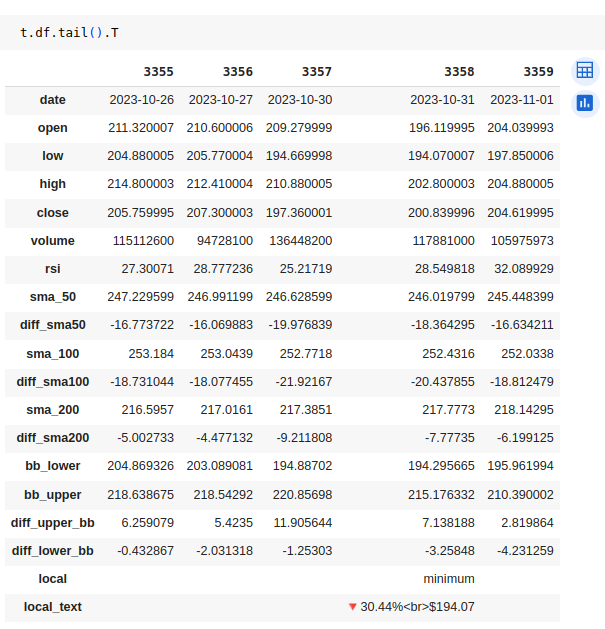The height and width of the screenshot is (629, 605).
Task: Click the 'date' row label
Action: pos(53,100)
